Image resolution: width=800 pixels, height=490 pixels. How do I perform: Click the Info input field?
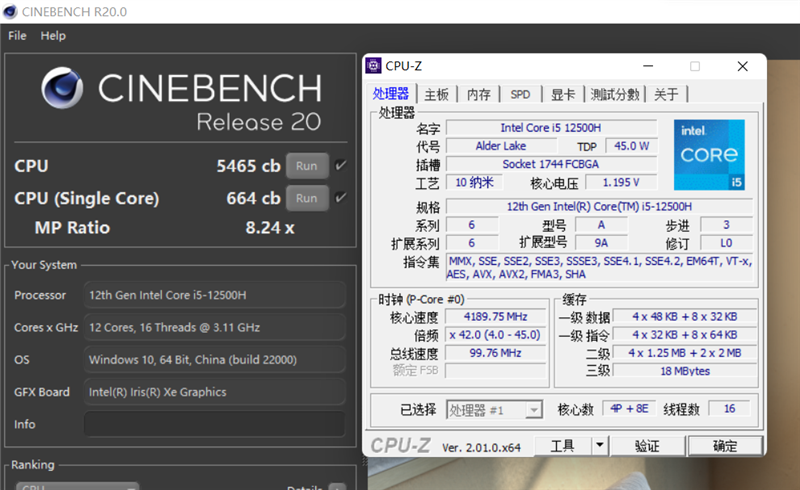point(215,424)
